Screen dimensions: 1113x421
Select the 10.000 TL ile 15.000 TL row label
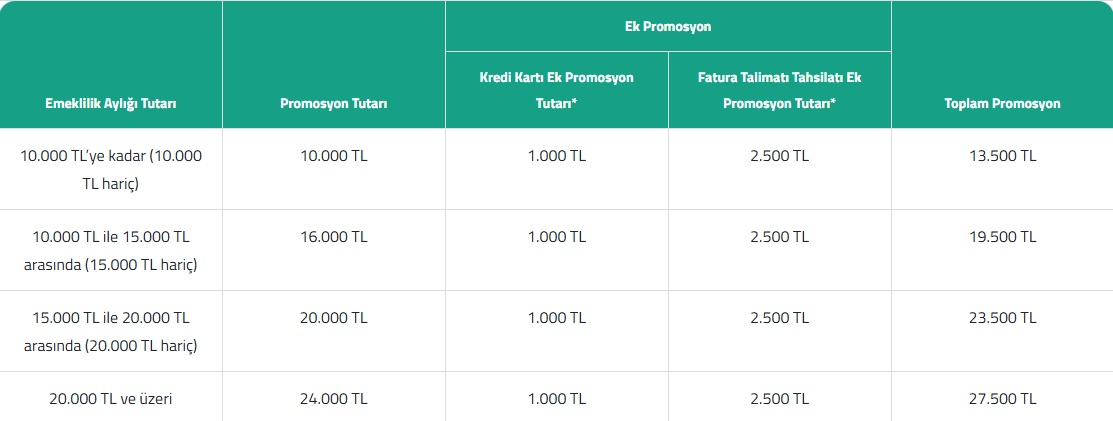coord(111,250)
